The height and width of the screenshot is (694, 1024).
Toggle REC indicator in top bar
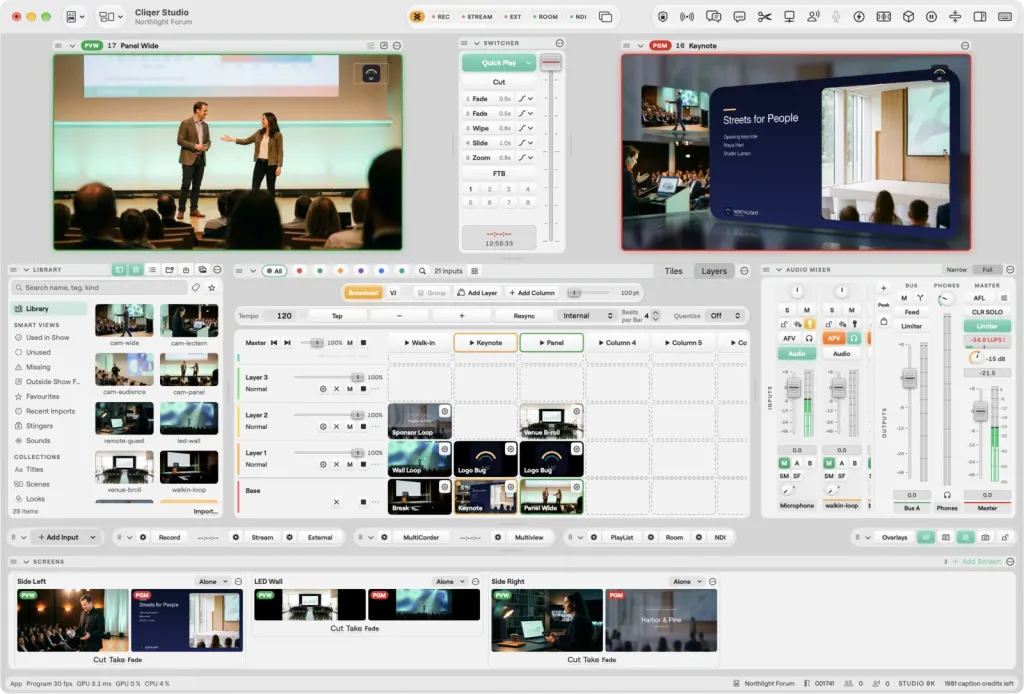(x=441, y=17)
